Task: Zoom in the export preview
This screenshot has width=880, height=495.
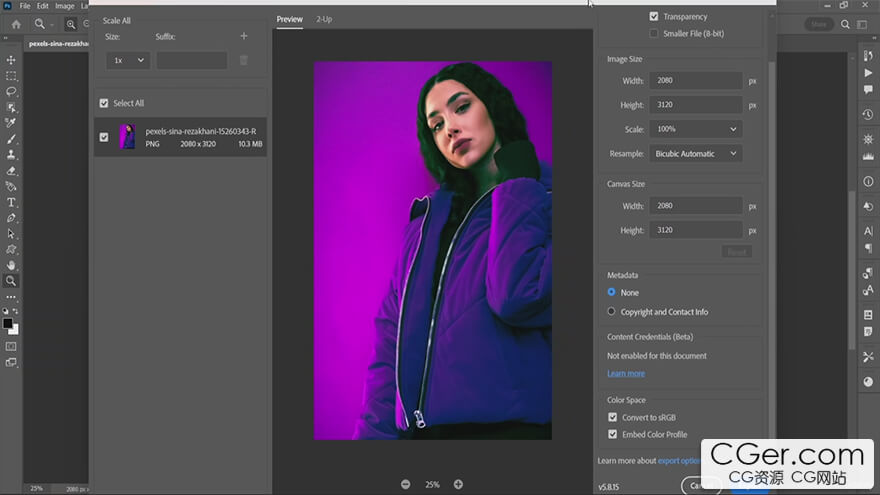Action: (458, 484)
